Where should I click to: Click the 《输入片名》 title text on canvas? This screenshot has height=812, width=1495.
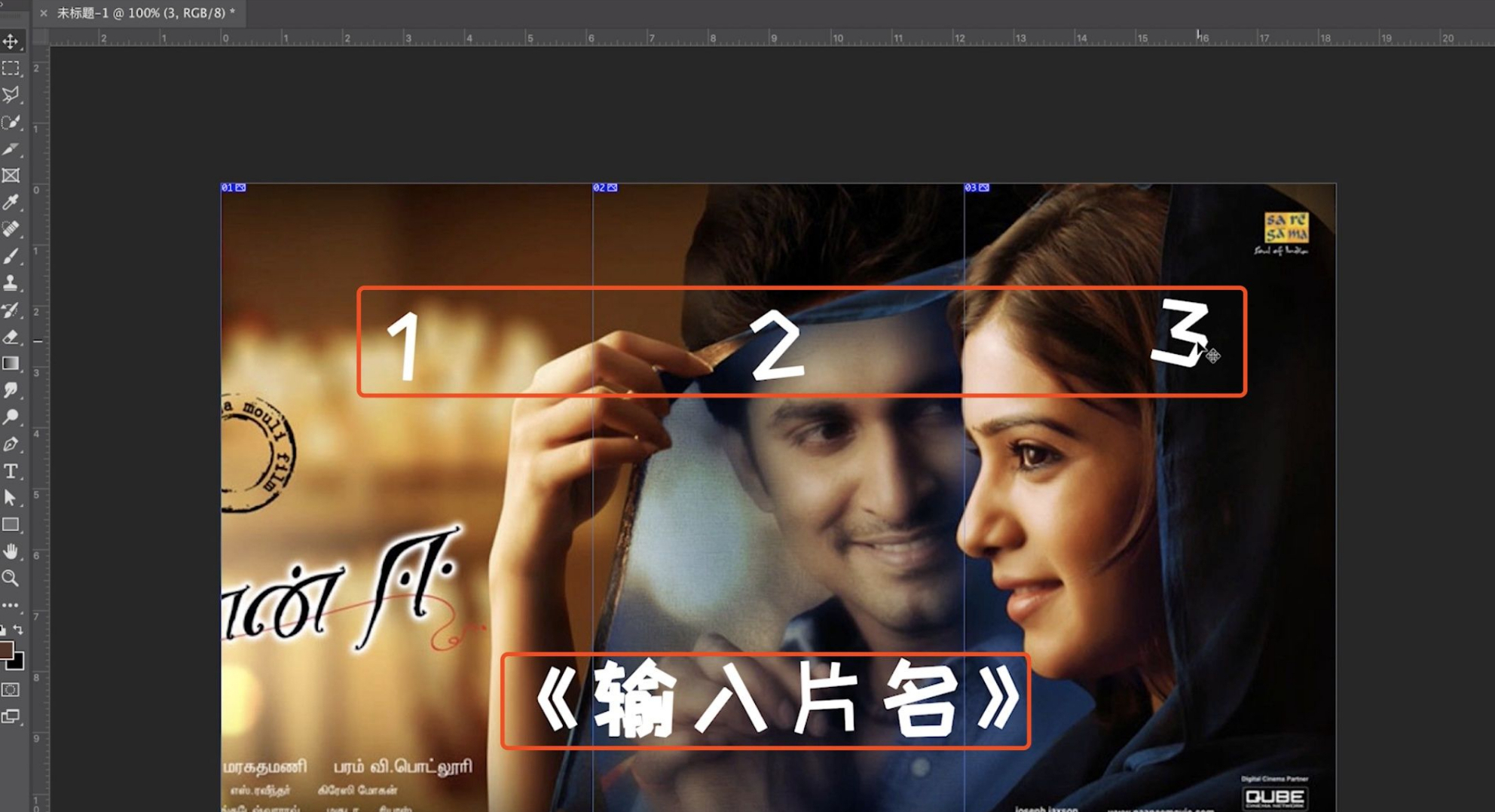click(777, 700)
